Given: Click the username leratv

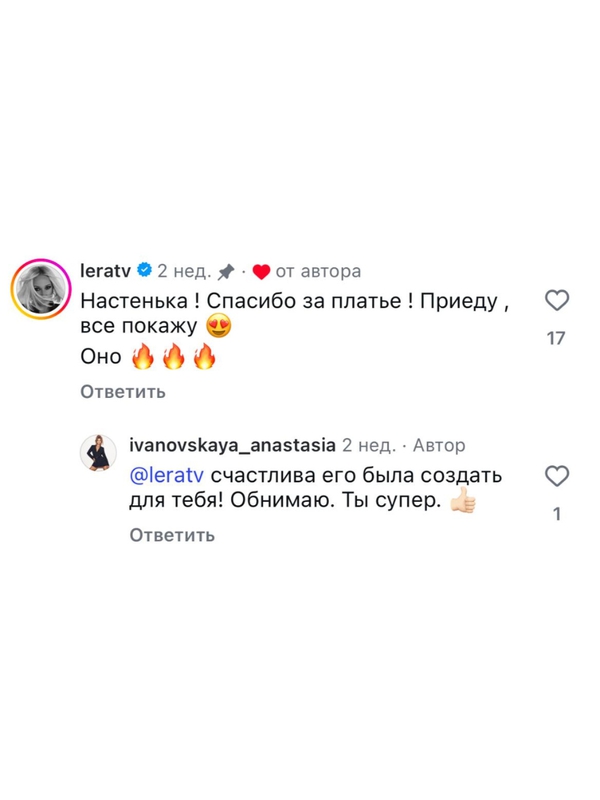Looking at the screenshot, I should point(103,266).
